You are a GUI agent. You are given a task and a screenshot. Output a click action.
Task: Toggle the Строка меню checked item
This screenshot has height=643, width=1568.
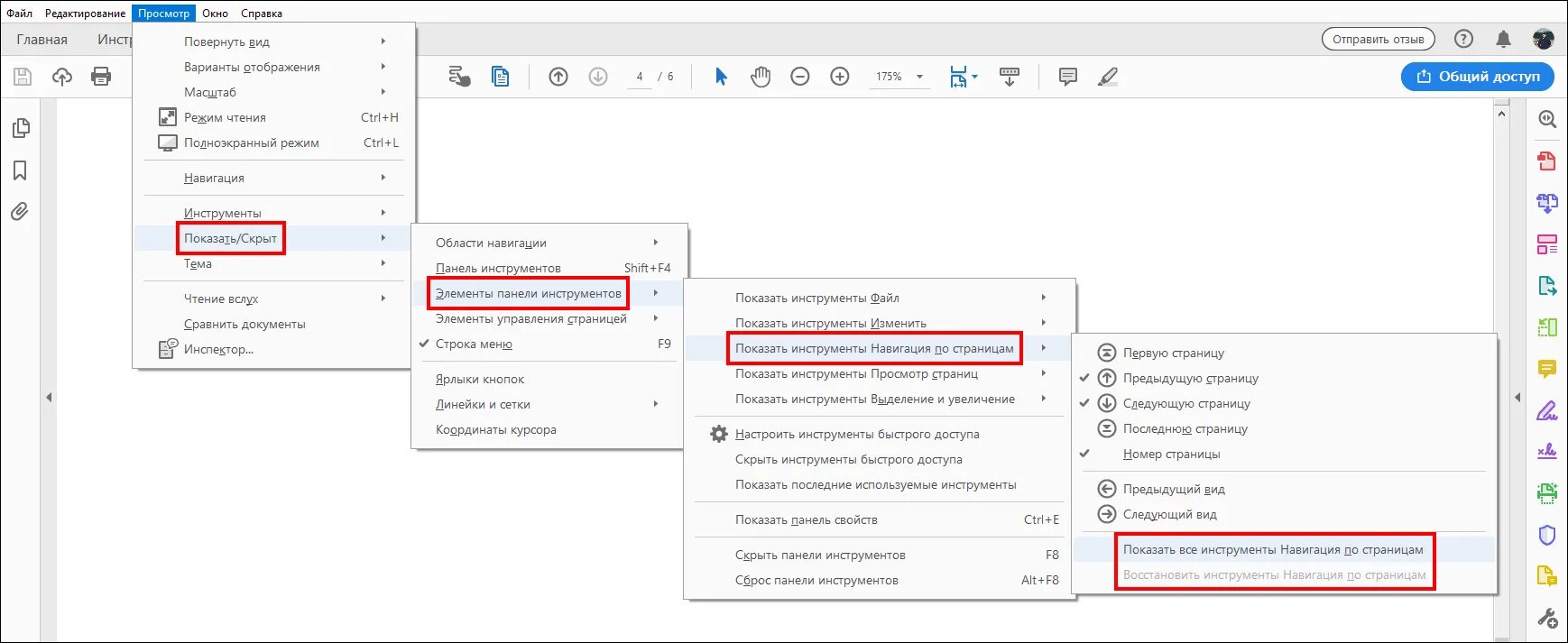549,344
